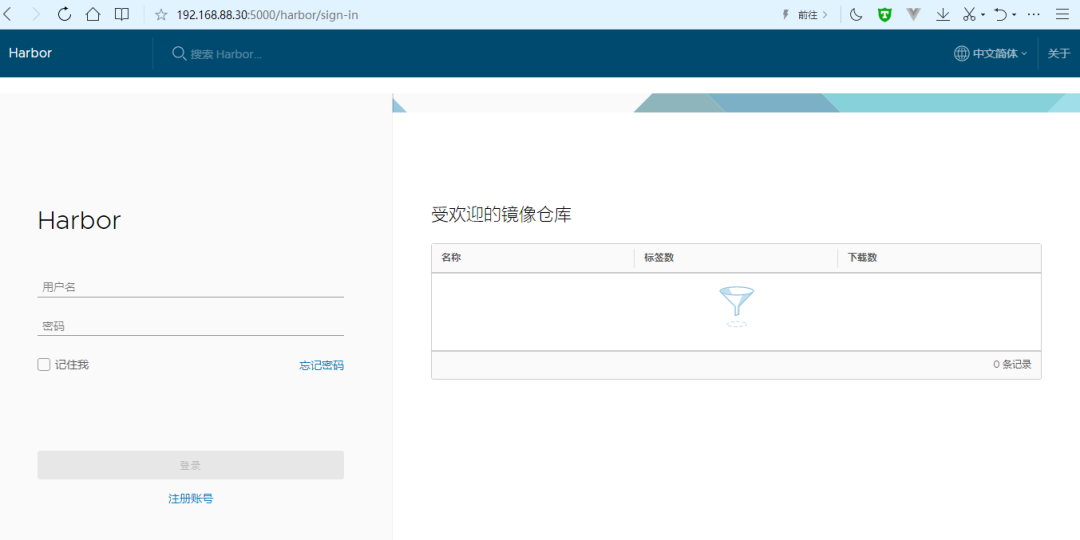Focus the 密码 password field
Screen dimensions: 1080x540
(x=190, y=326)
